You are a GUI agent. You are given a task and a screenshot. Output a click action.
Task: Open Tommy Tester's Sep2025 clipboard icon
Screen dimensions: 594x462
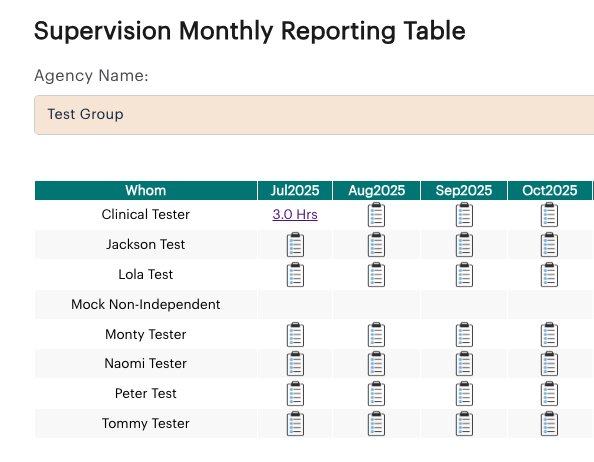pos(464,423)
